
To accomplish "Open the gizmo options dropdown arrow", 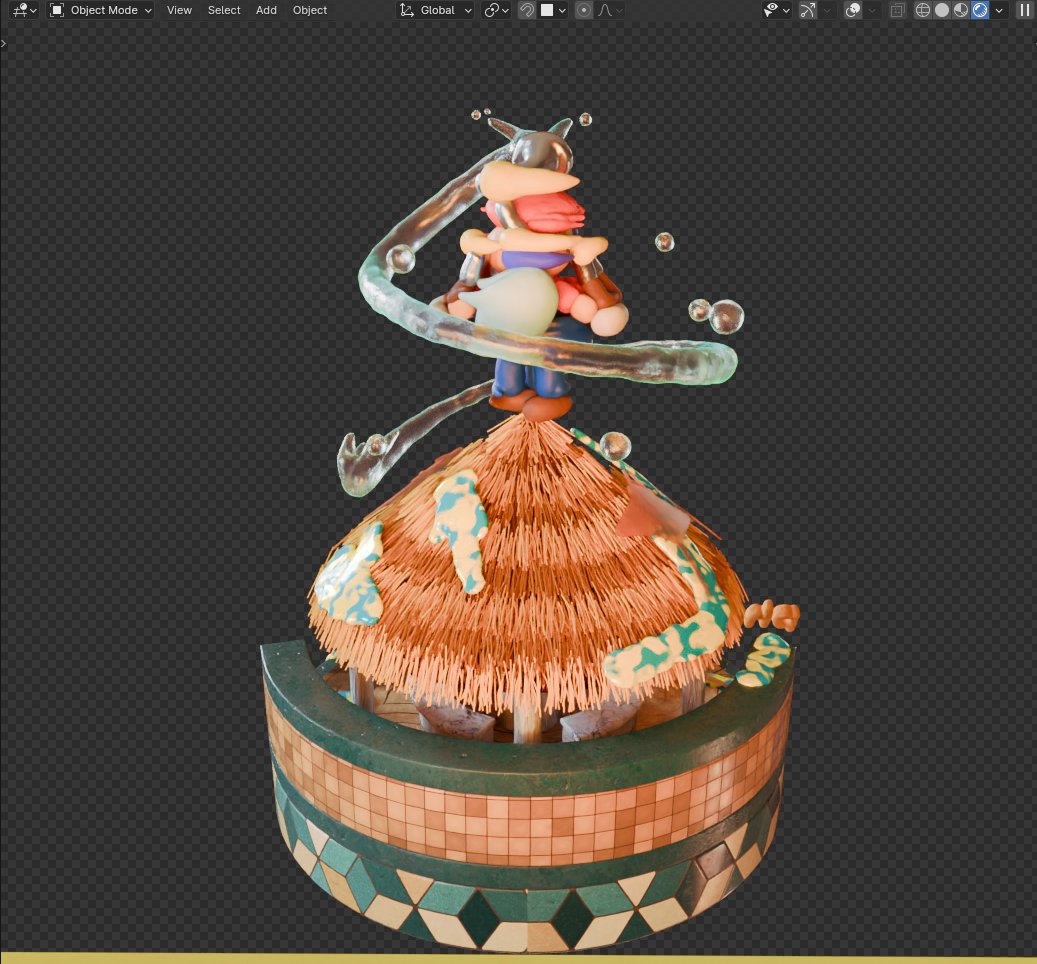I will [x=826, y=10].
